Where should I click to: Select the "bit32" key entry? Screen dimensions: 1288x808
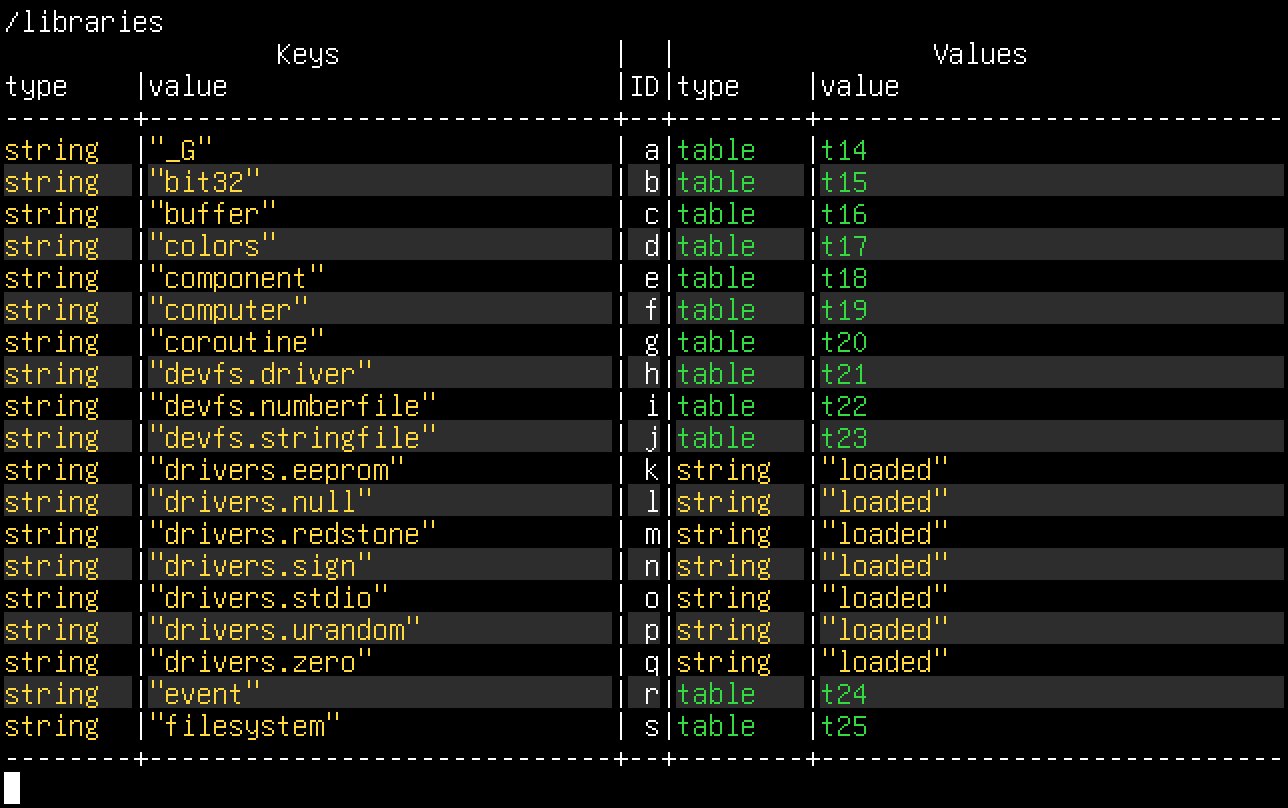(205, 182)
